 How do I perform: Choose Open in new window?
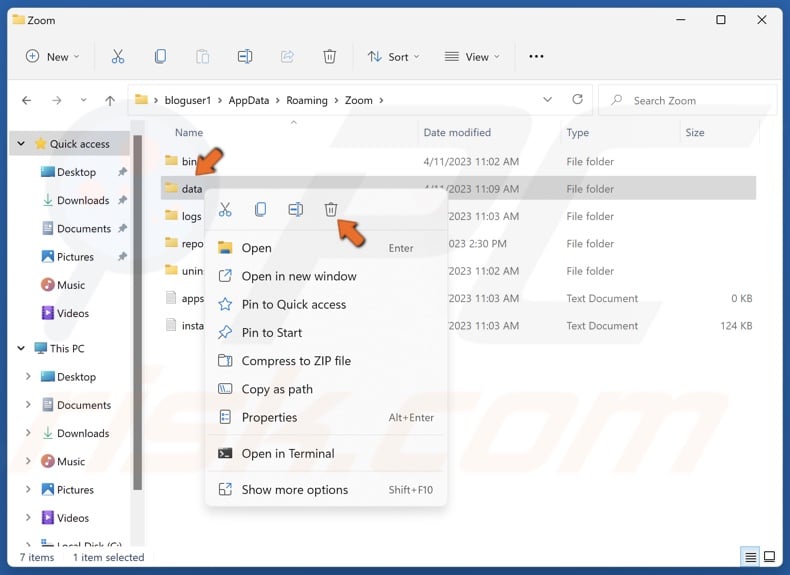pos(326,276)
